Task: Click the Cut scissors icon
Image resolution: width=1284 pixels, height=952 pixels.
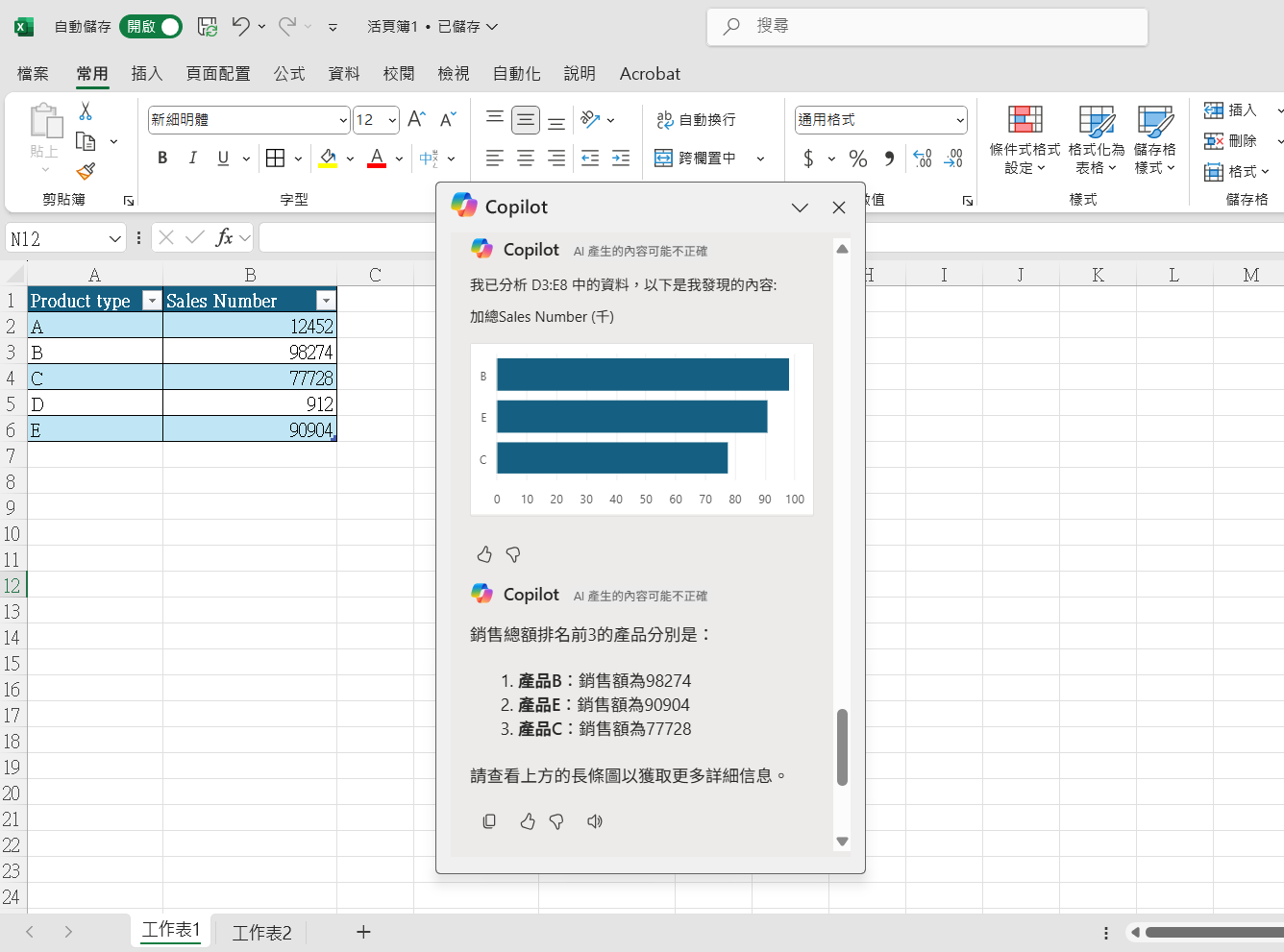Action: pyautogui.click(x=86, y=111)
